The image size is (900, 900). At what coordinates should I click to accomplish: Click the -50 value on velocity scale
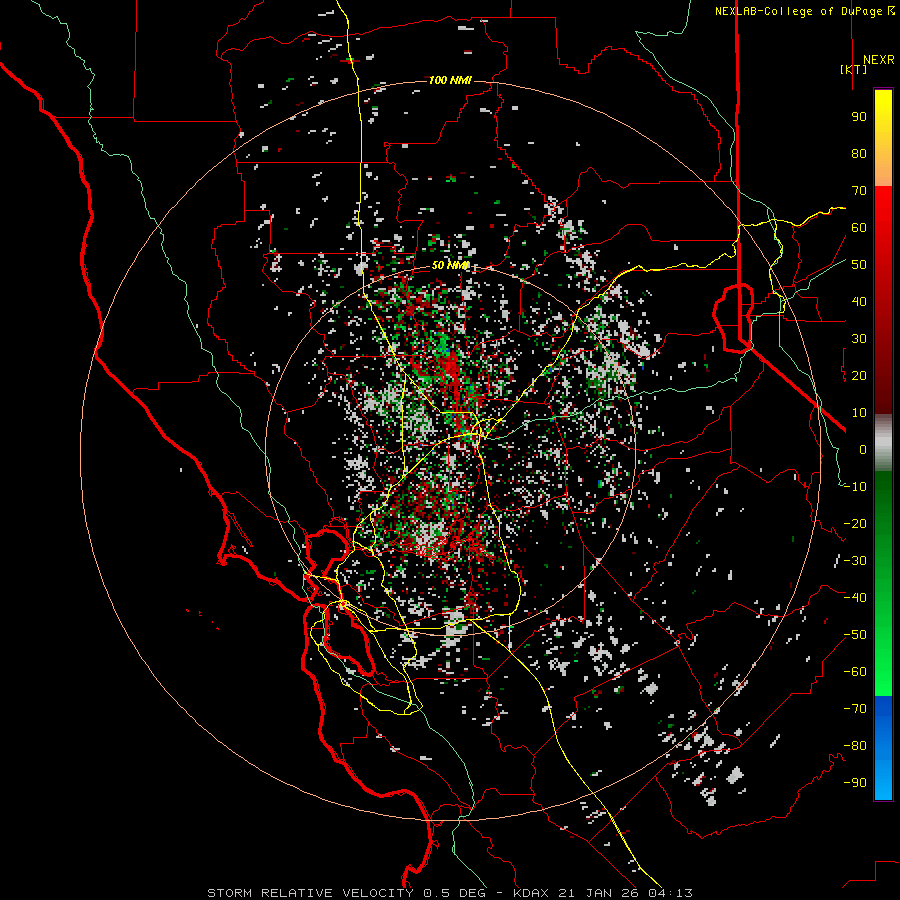[855, 635]
